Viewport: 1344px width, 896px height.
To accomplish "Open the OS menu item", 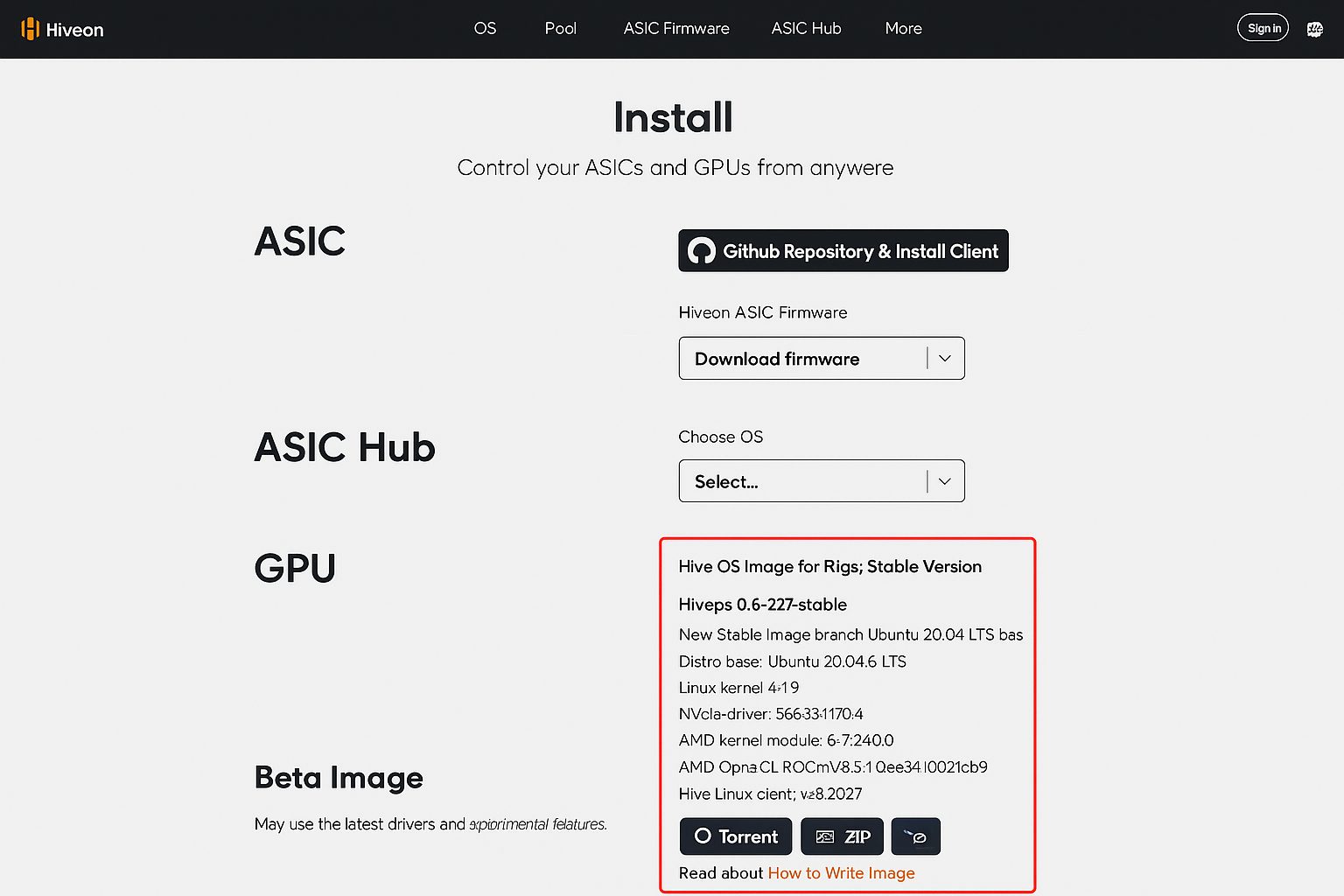I will click(x=485, y=28).
